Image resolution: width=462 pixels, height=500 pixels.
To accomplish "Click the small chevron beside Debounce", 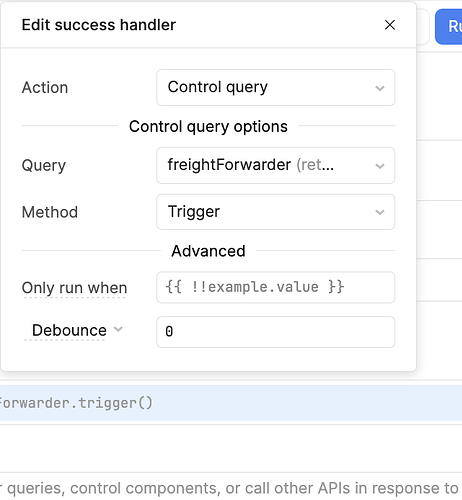I will 118,330.
